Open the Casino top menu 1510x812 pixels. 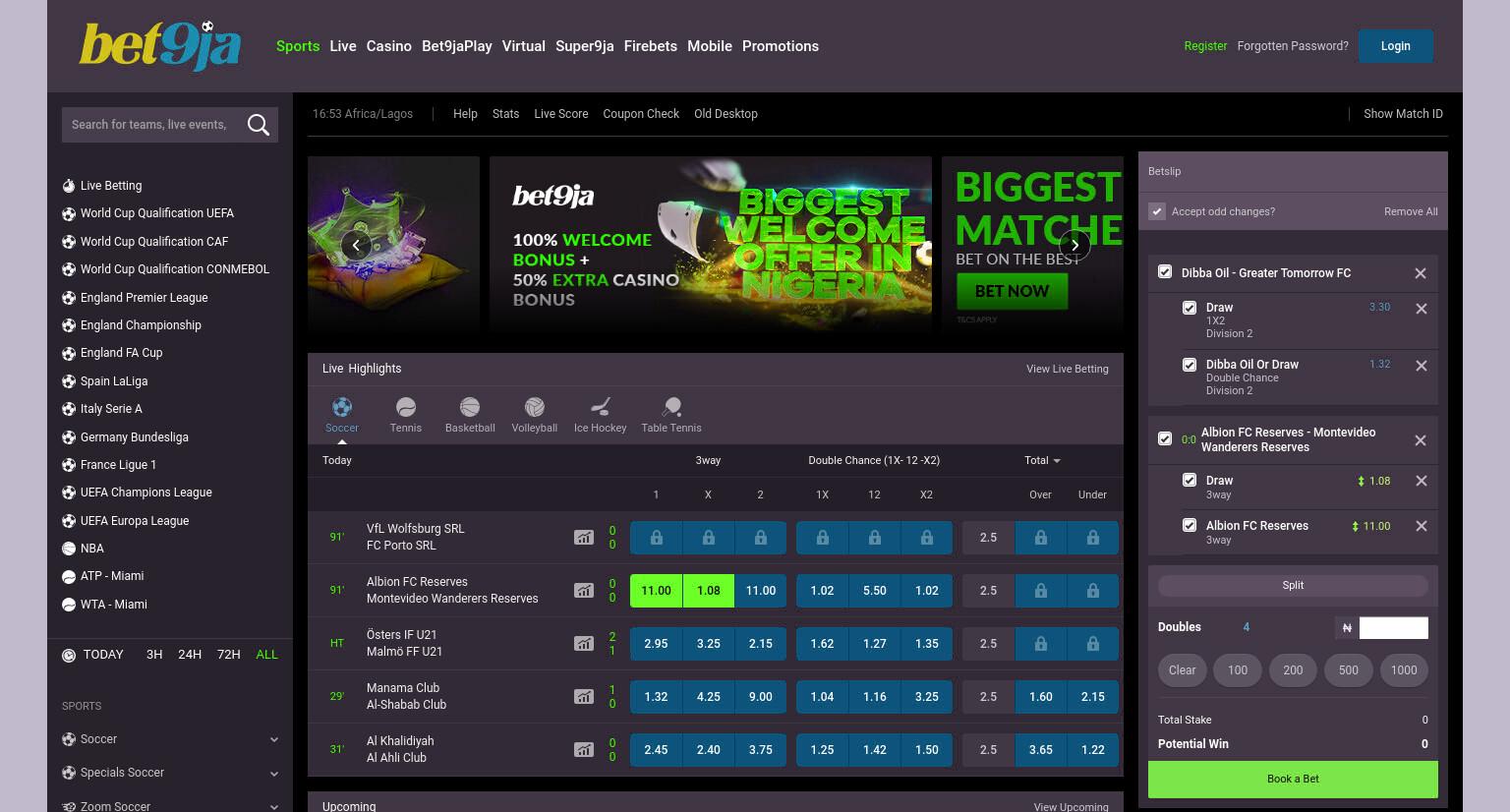tap(389, 46)
